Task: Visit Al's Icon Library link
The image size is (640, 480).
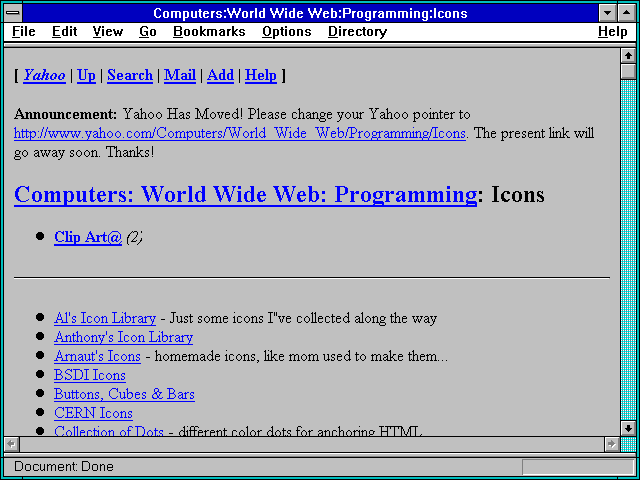Action: 105,318
